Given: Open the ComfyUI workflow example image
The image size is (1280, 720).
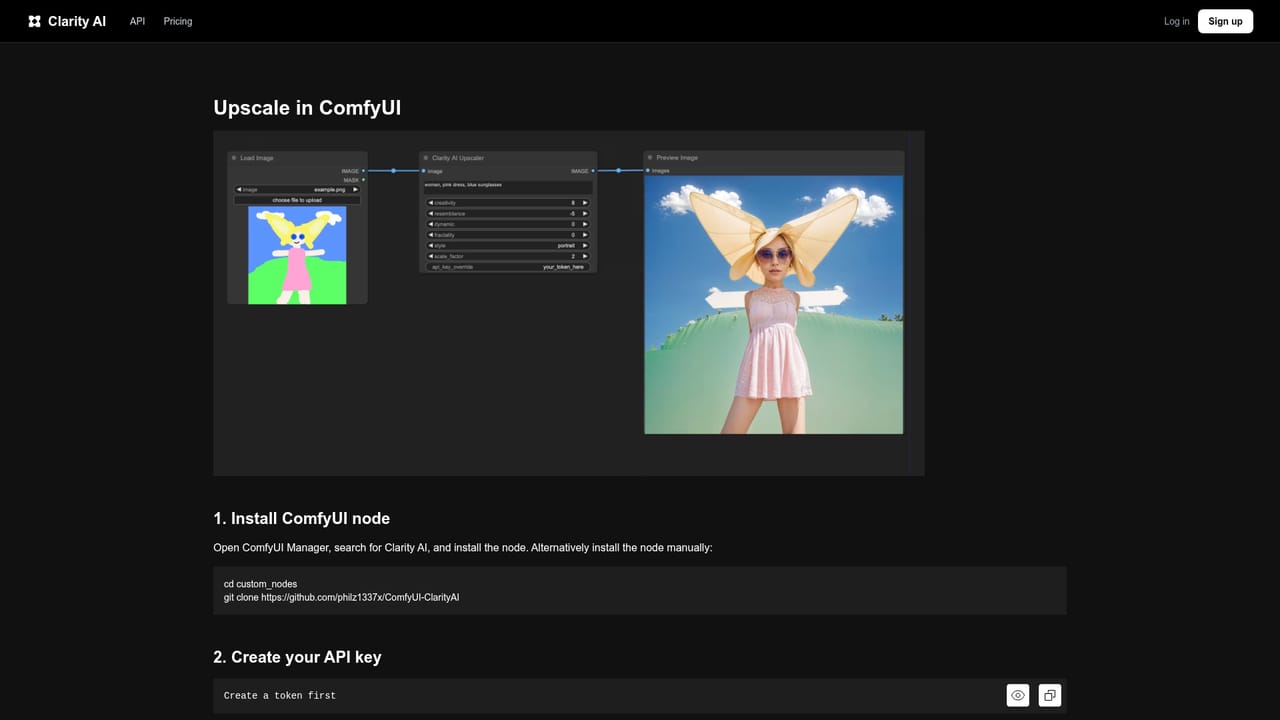Looking at the screenshot, I should coord(569,303).
